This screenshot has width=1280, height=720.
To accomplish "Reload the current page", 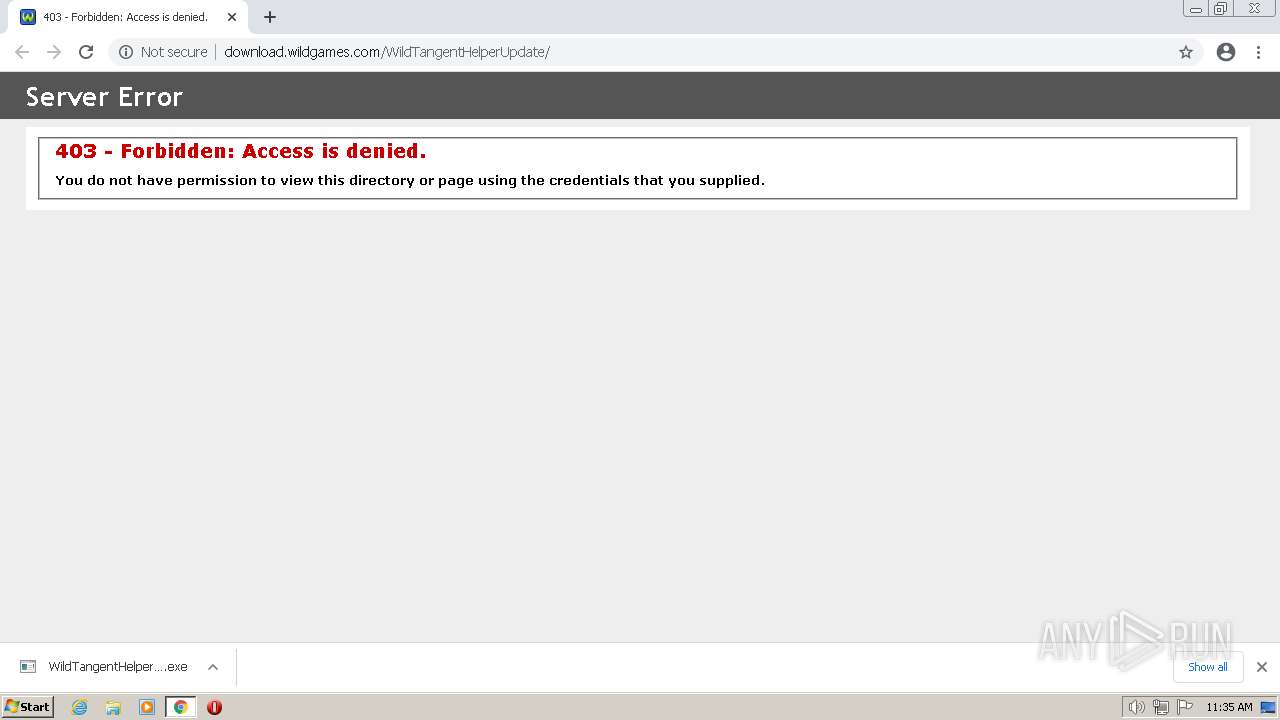I will [86, 52].
